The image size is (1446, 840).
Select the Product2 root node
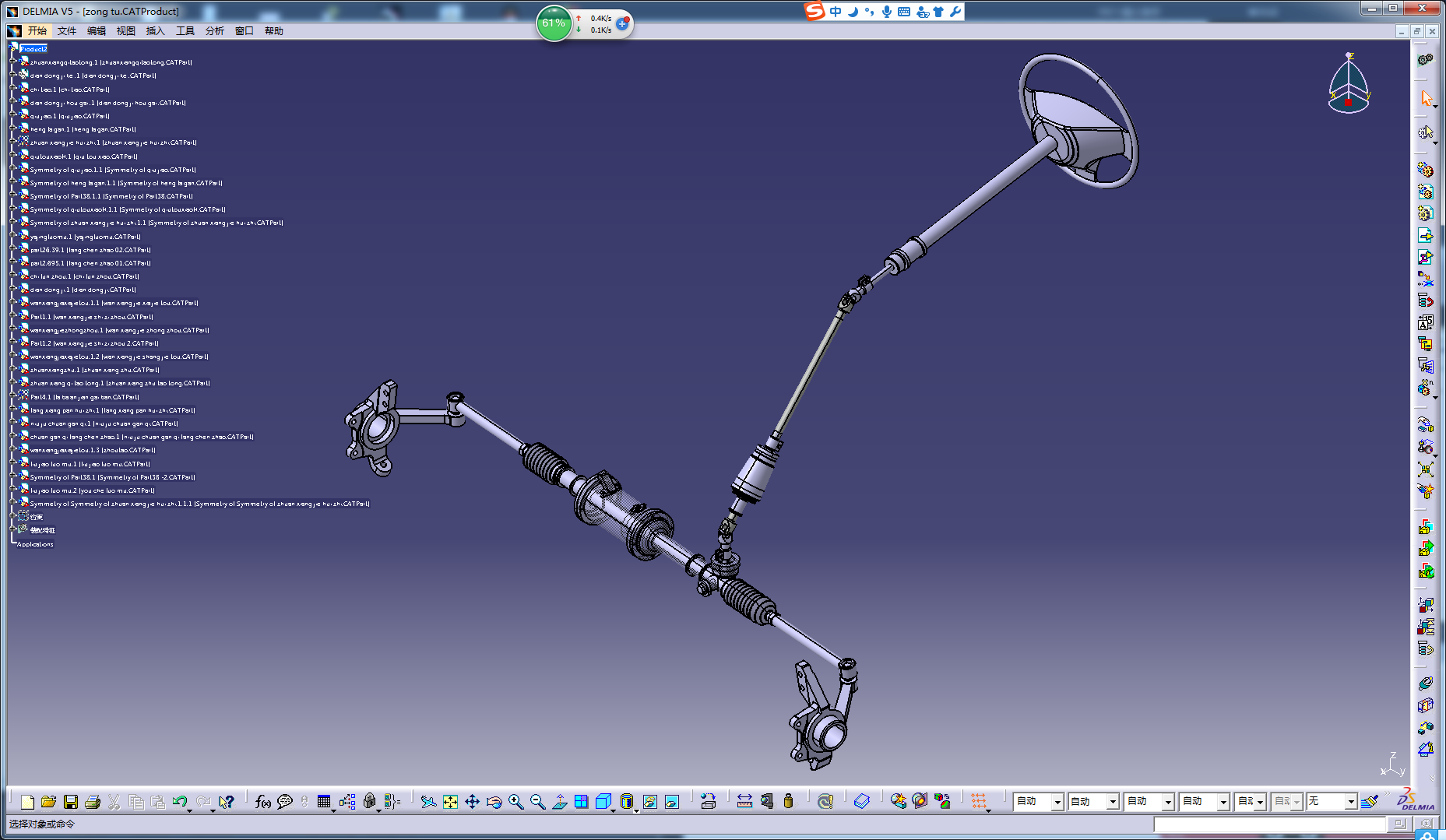pos(33,49)
